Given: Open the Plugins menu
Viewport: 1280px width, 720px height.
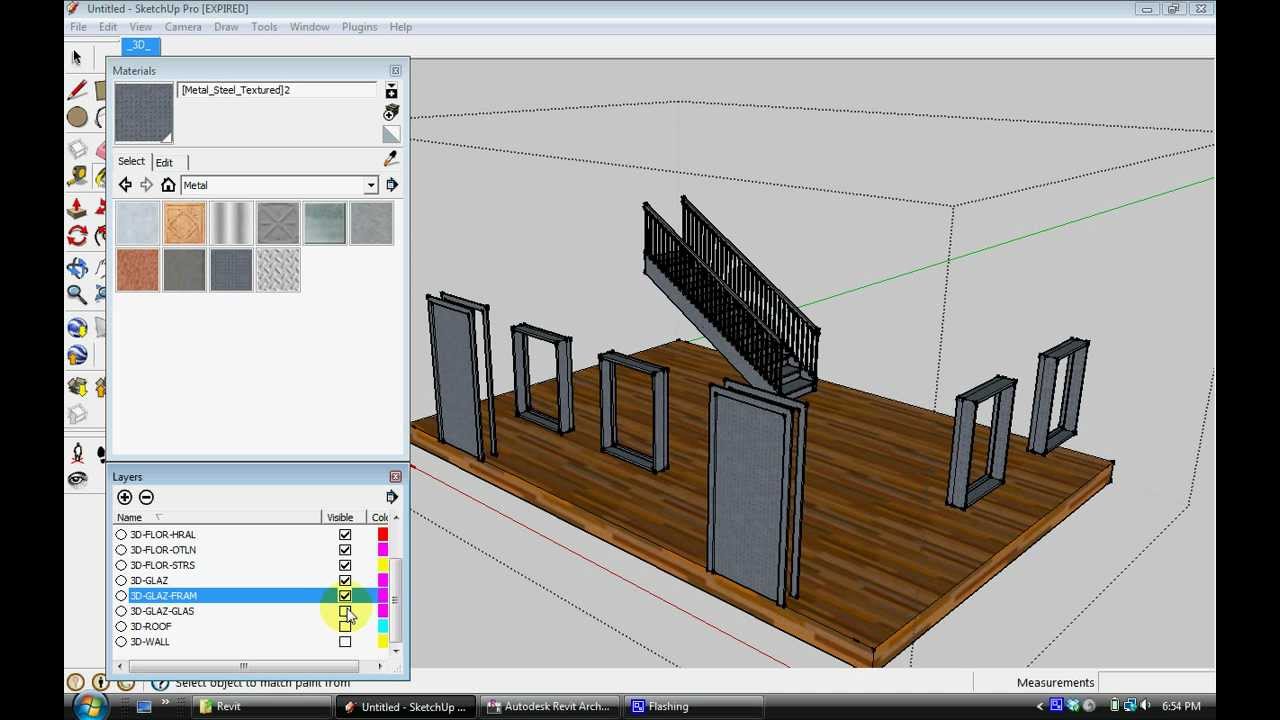Looking at the screenshot, I should 359,27.
